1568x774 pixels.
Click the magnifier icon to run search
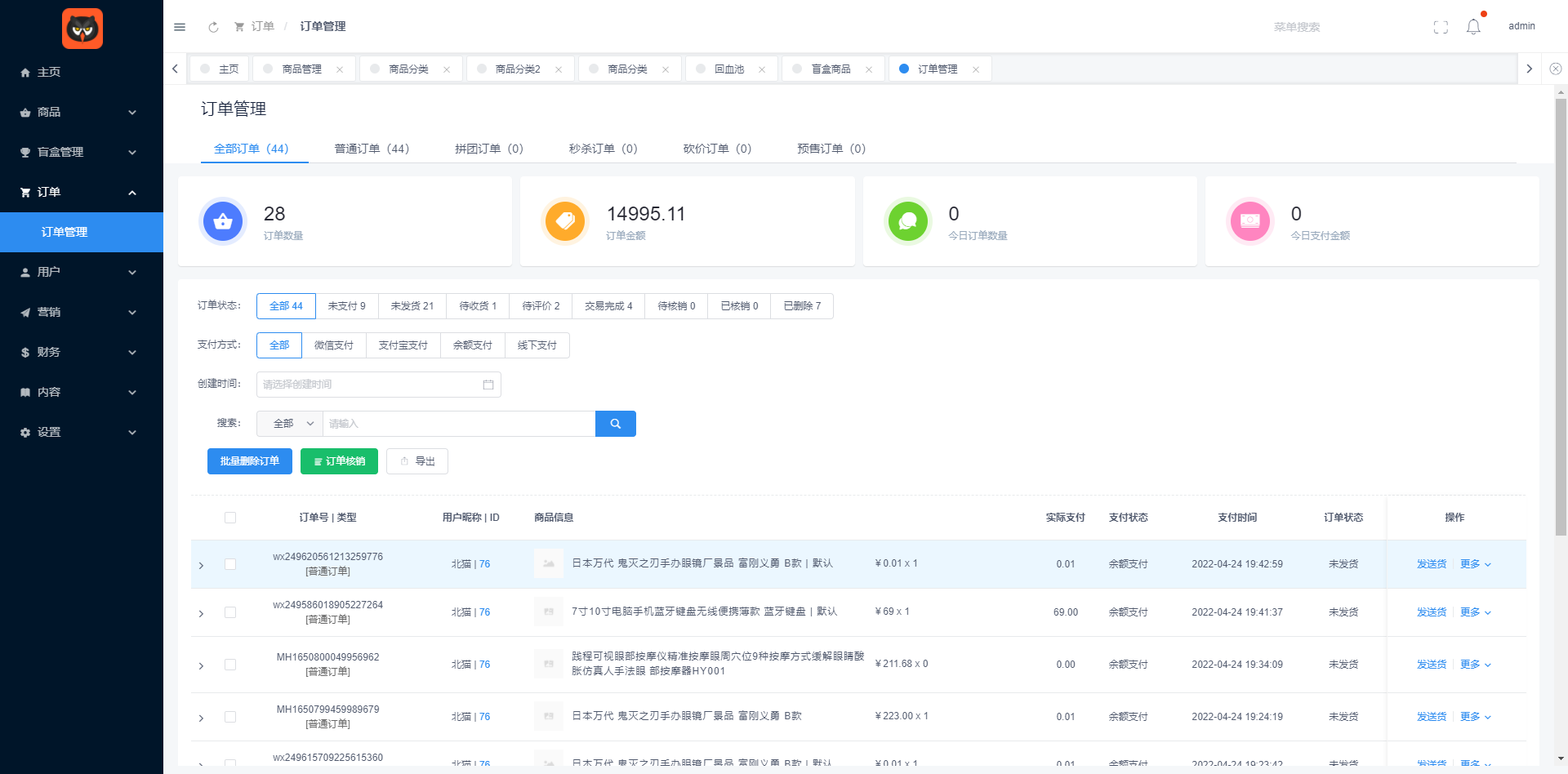click(x=615, y=423)
